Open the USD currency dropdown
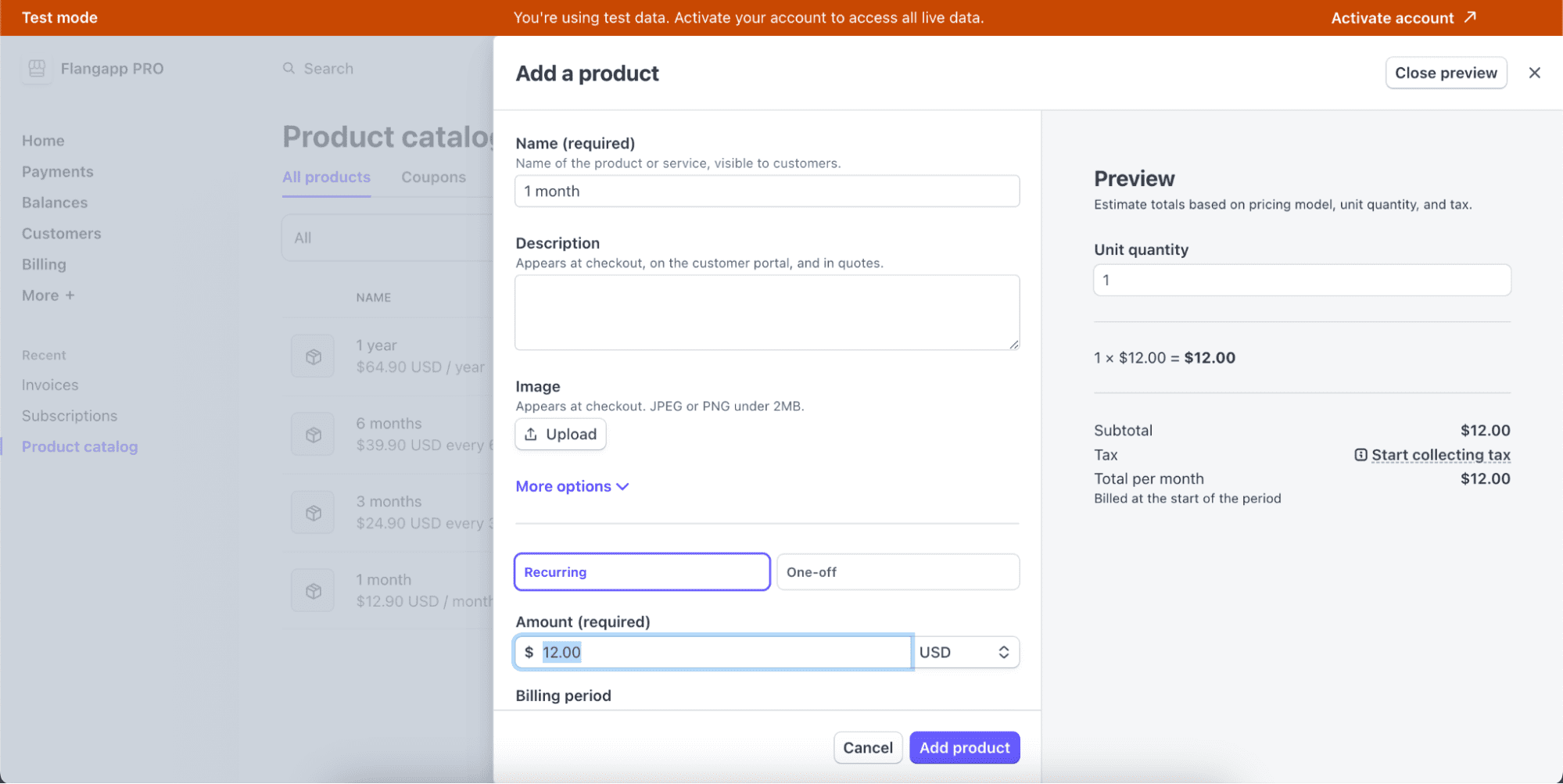The width and height of the screenshot is (1563, 784). 966,653
